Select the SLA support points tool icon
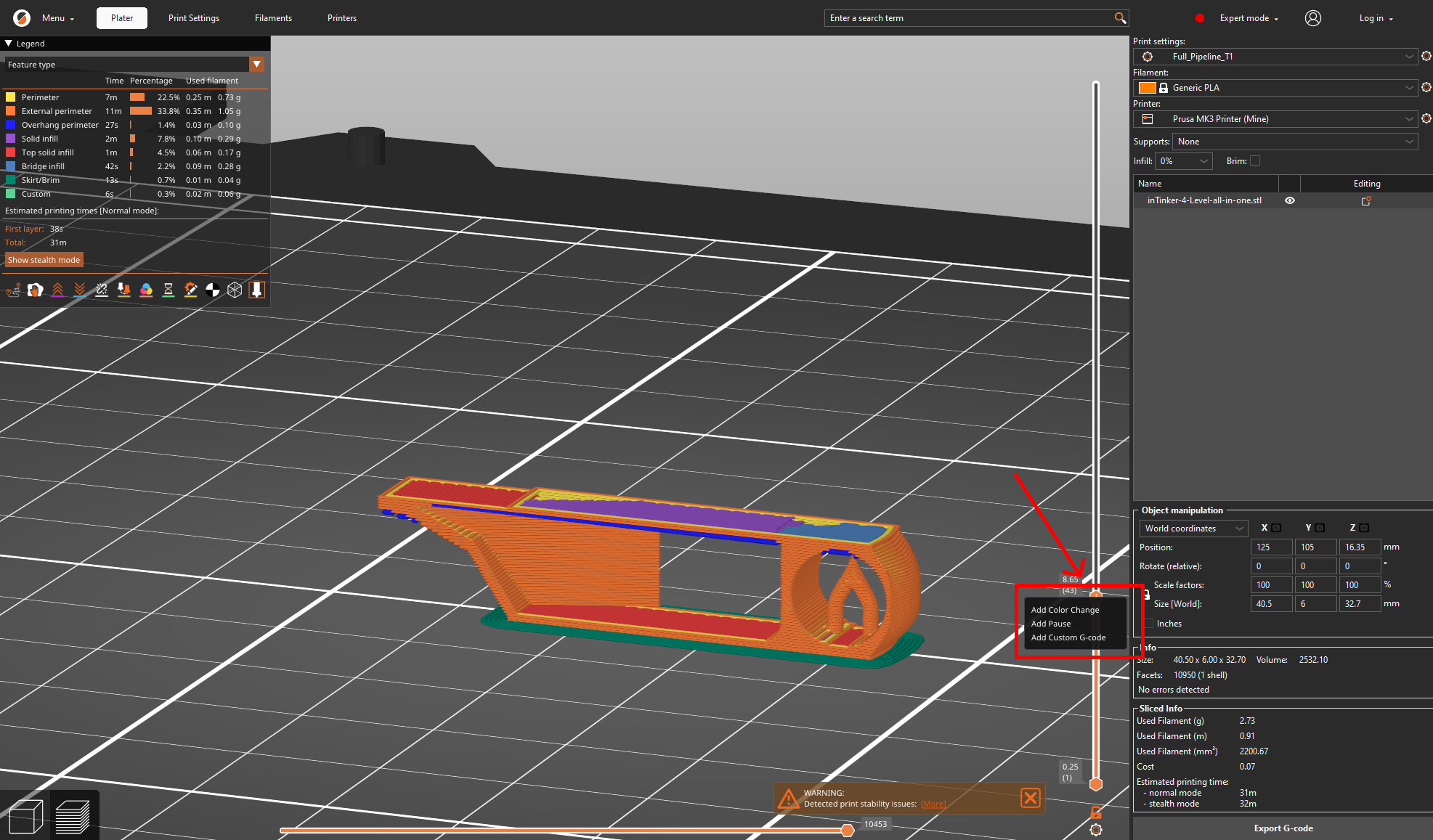Screen dimensions: 1433x840 tap(12, 290)
